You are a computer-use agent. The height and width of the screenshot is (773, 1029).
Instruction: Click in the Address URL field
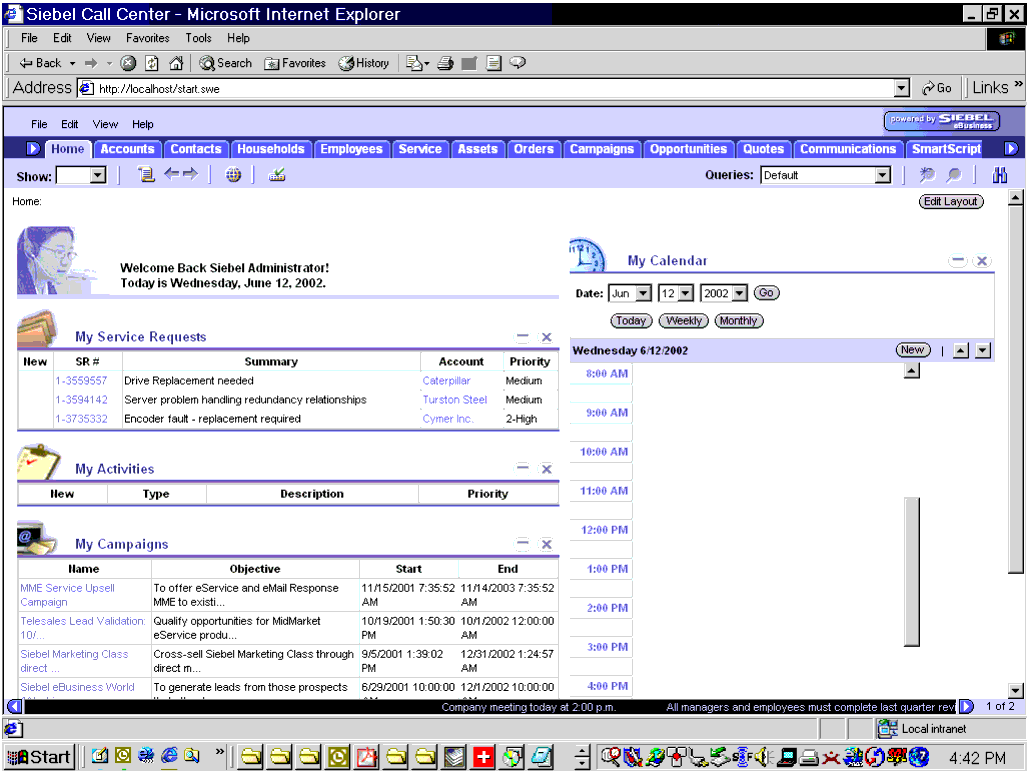coord(495,89)
